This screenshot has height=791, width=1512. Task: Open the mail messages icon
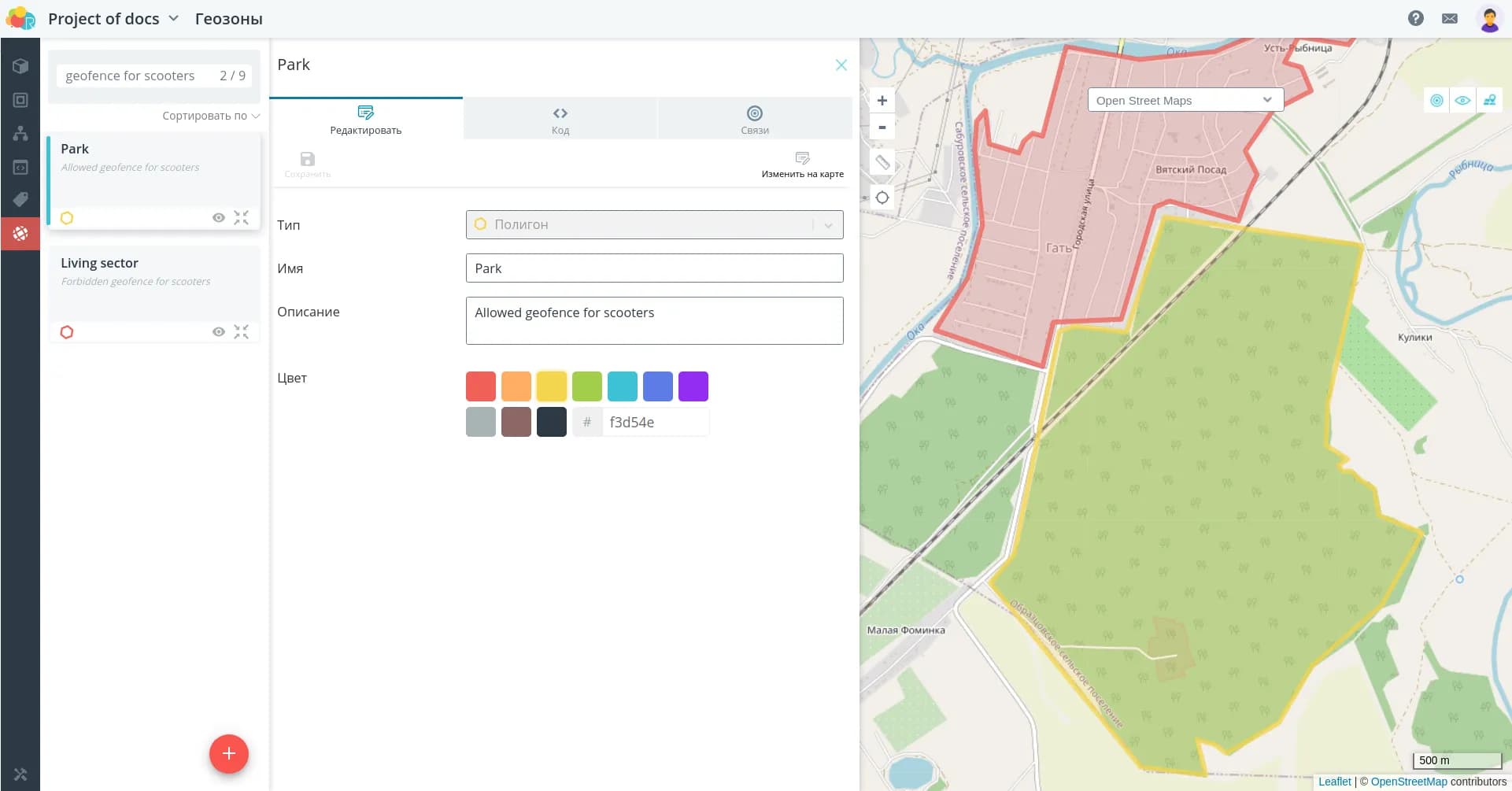(x=1449, y=18)
